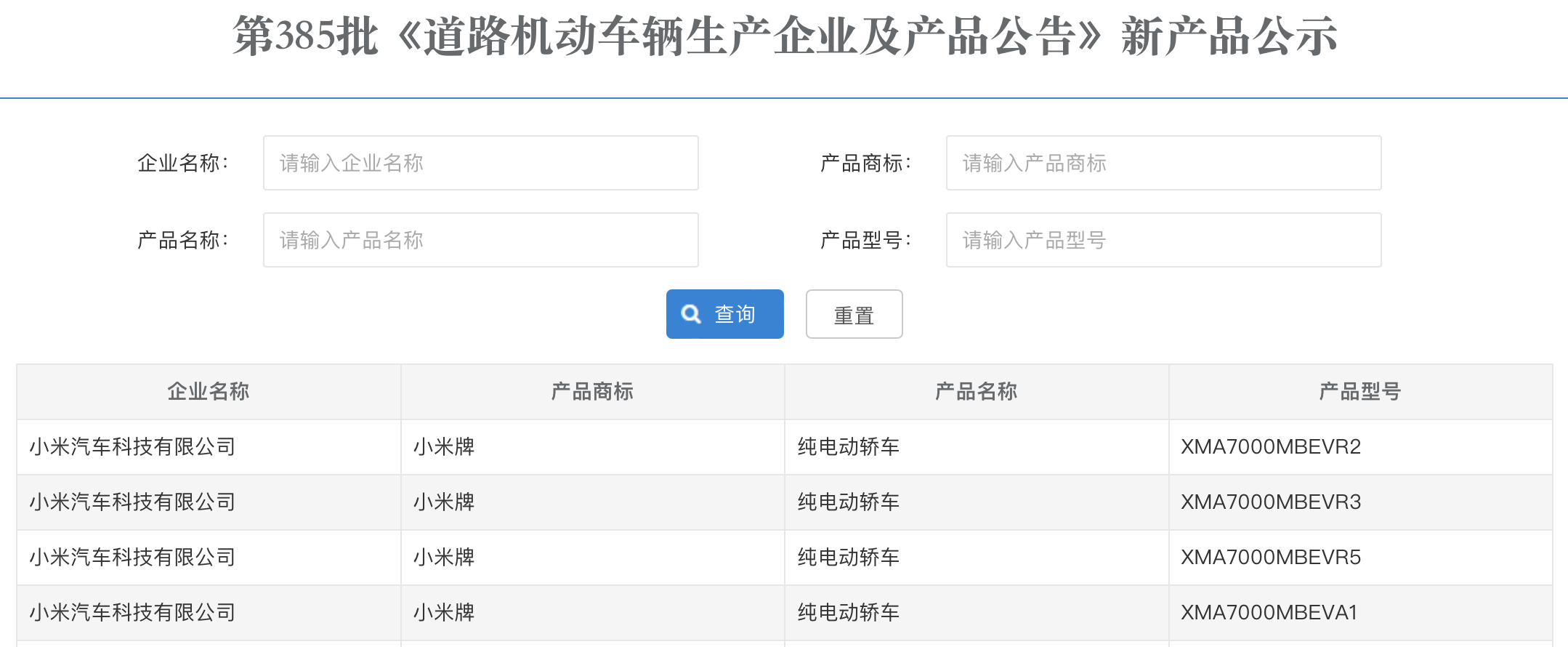1568x647 pixels.
Task: Click the 产品名称 column header
Action: 976,392
